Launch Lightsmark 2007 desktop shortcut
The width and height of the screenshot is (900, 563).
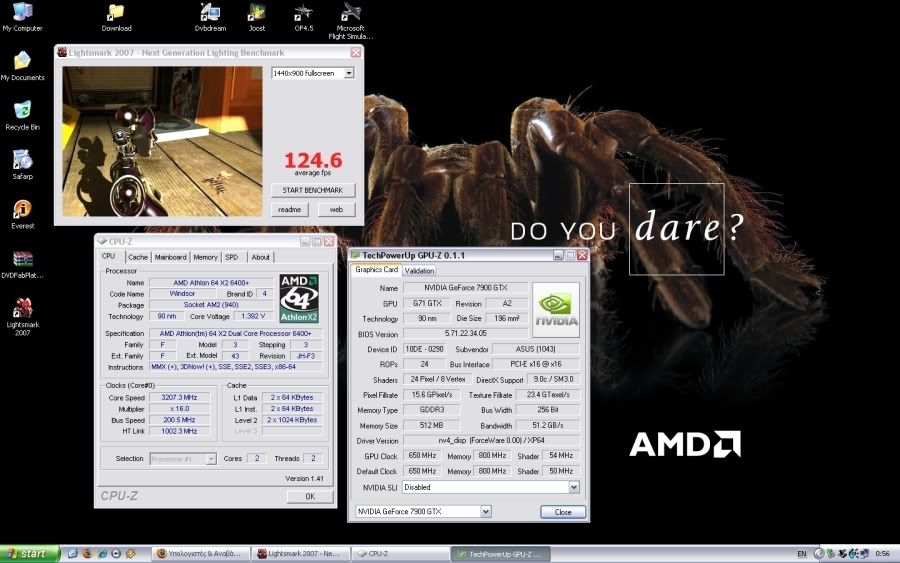[22, 316]
